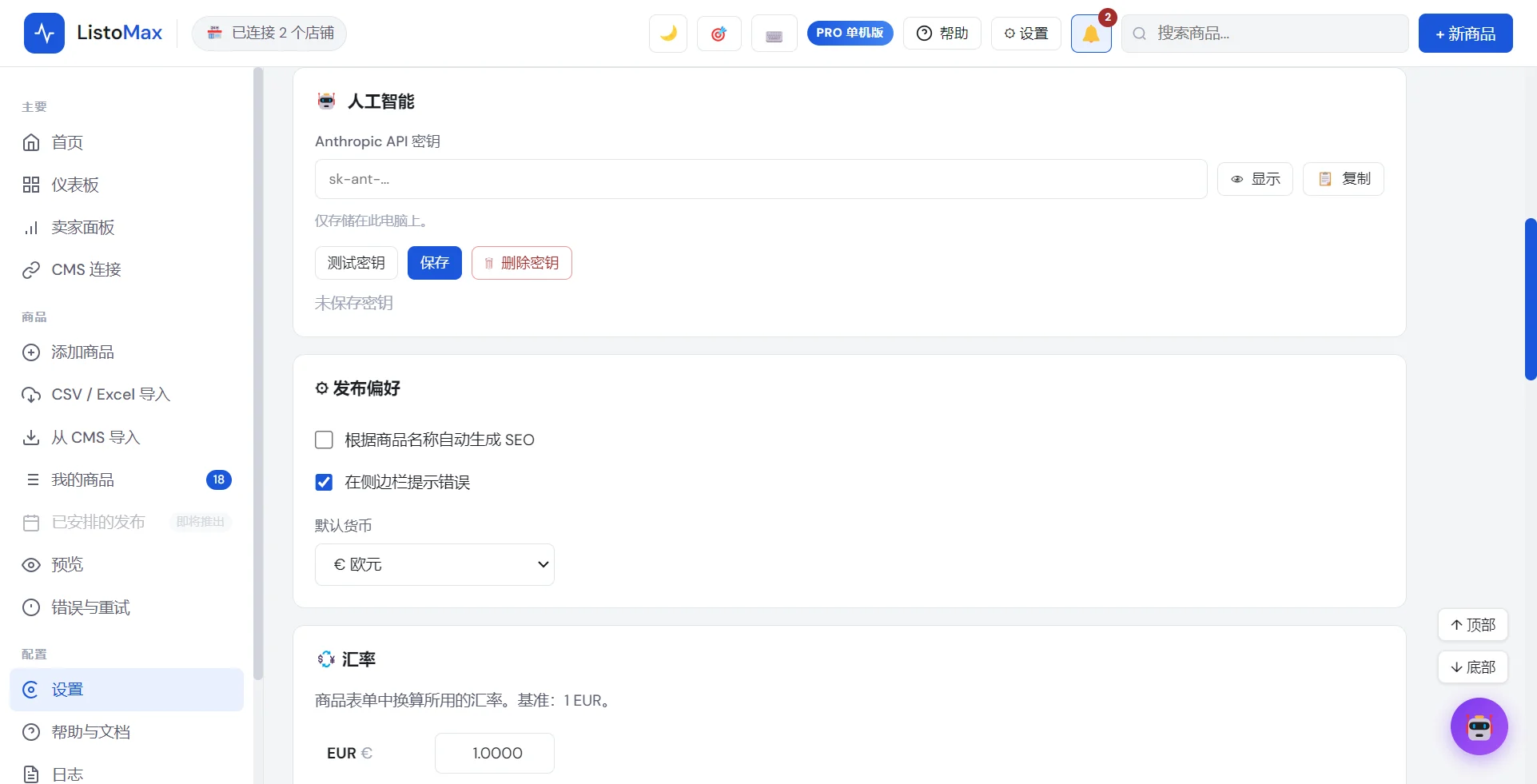Screen dimensions: 1537x784
Task: Copy the API key with 复制
Action: pyautogui.click(x=1344, y=179)
